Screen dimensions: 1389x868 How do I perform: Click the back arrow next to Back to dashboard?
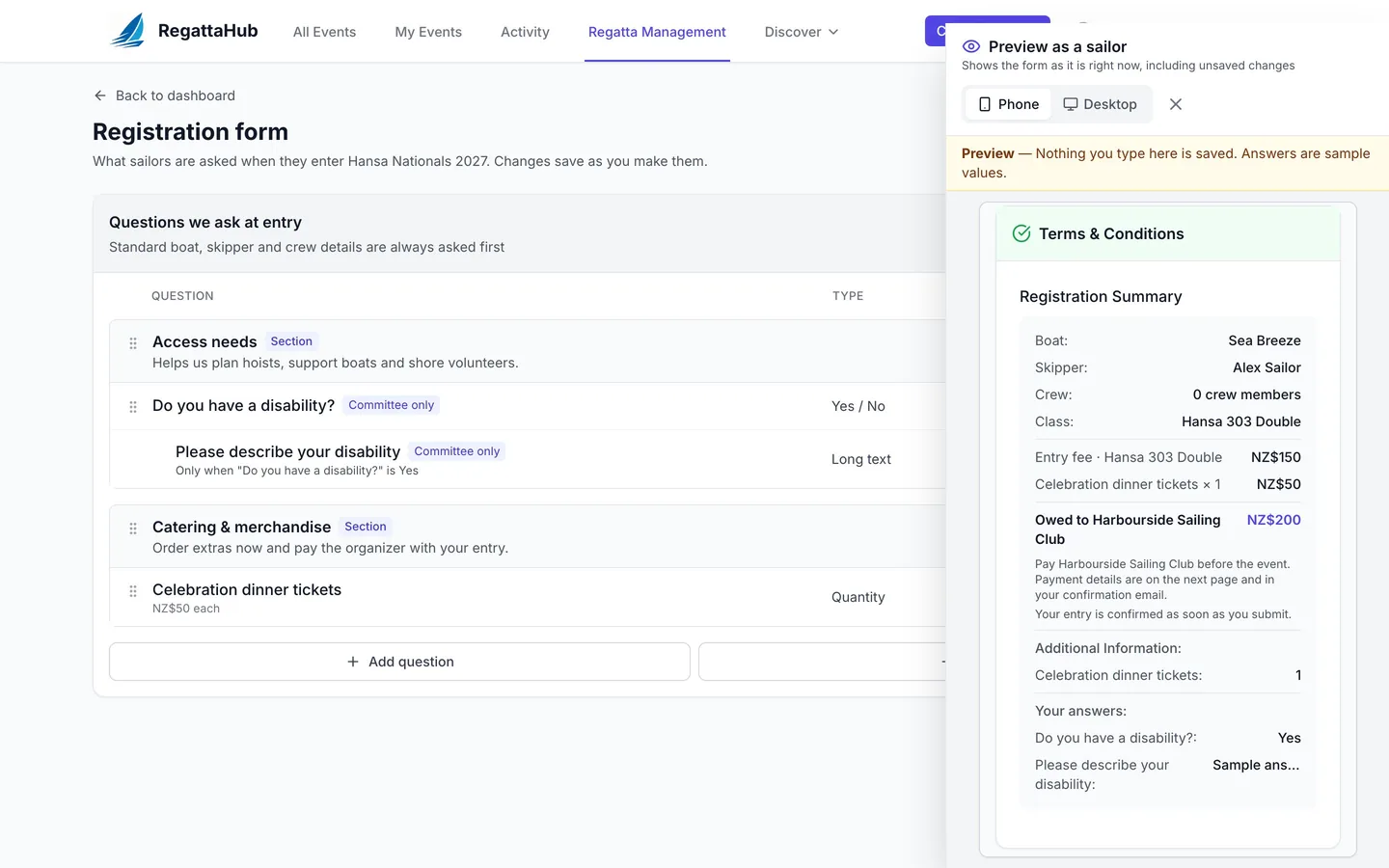pyautogui.click(x=100, y=95)
